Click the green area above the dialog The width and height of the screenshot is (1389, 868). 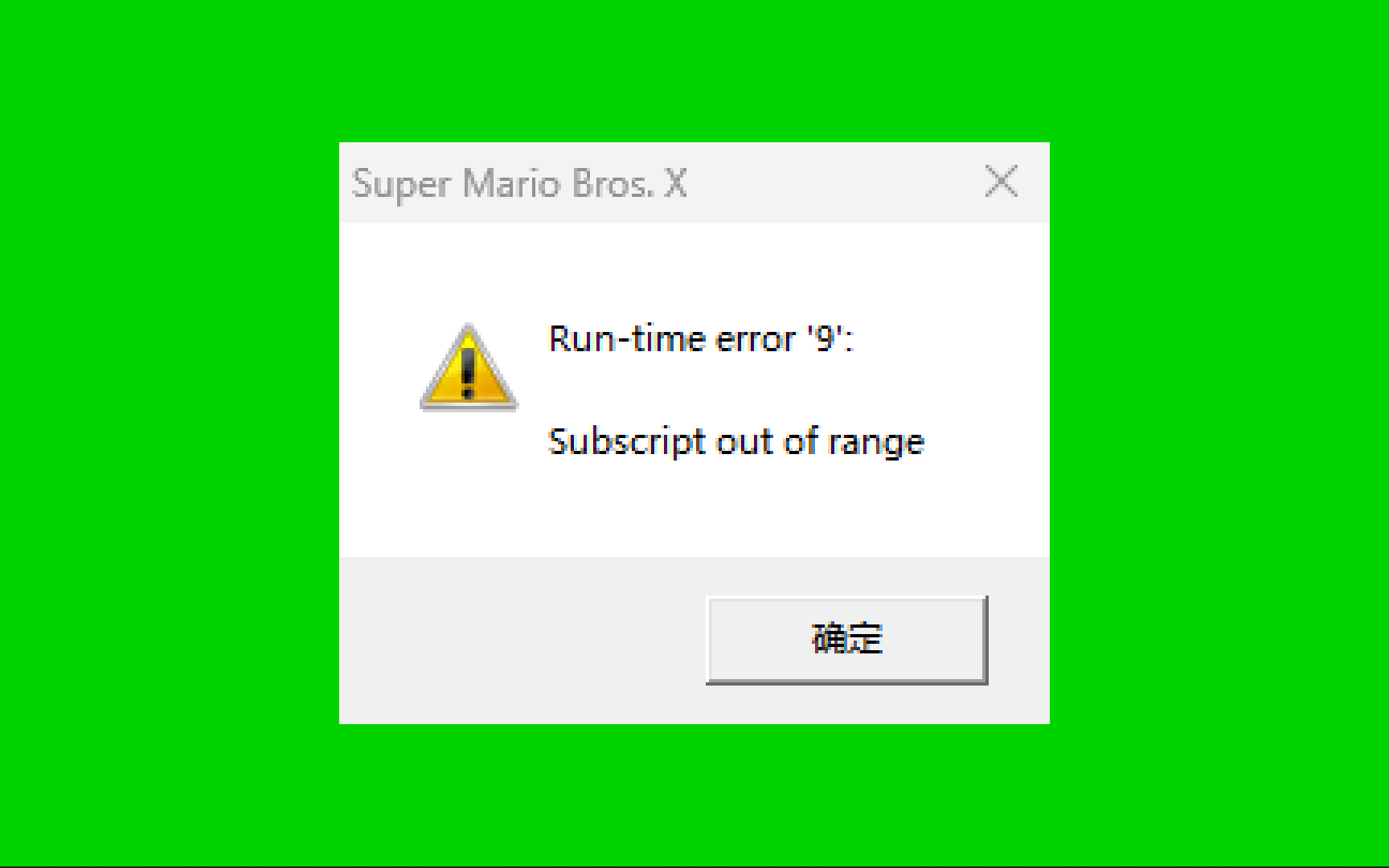click(694, 71)
